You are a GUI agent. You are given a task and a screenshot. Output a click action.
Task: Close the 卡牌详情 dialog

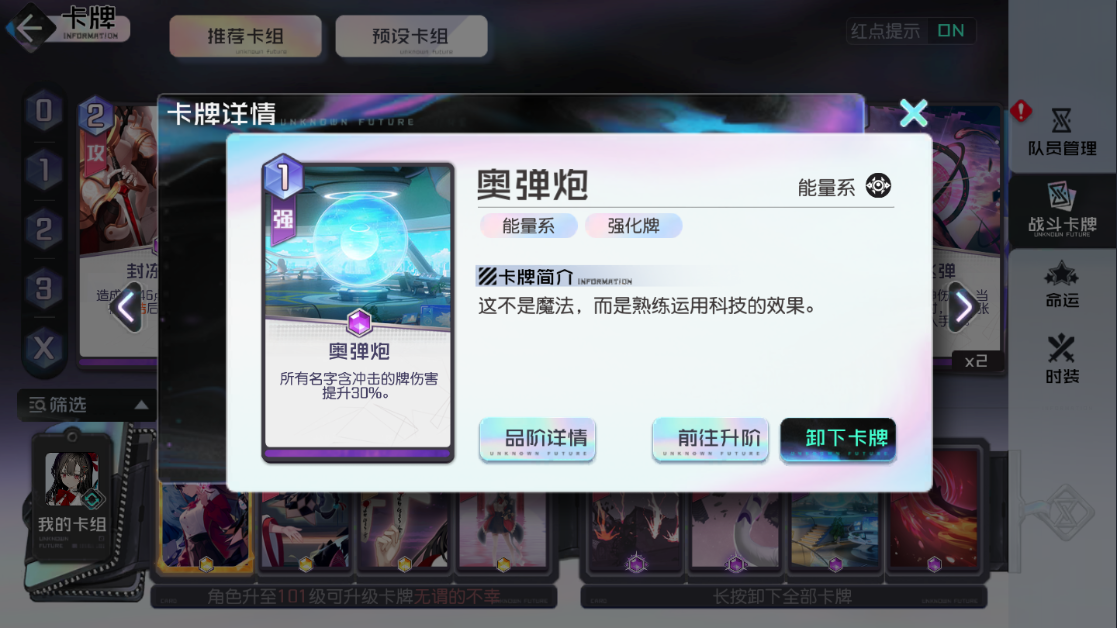coord(913,113)
